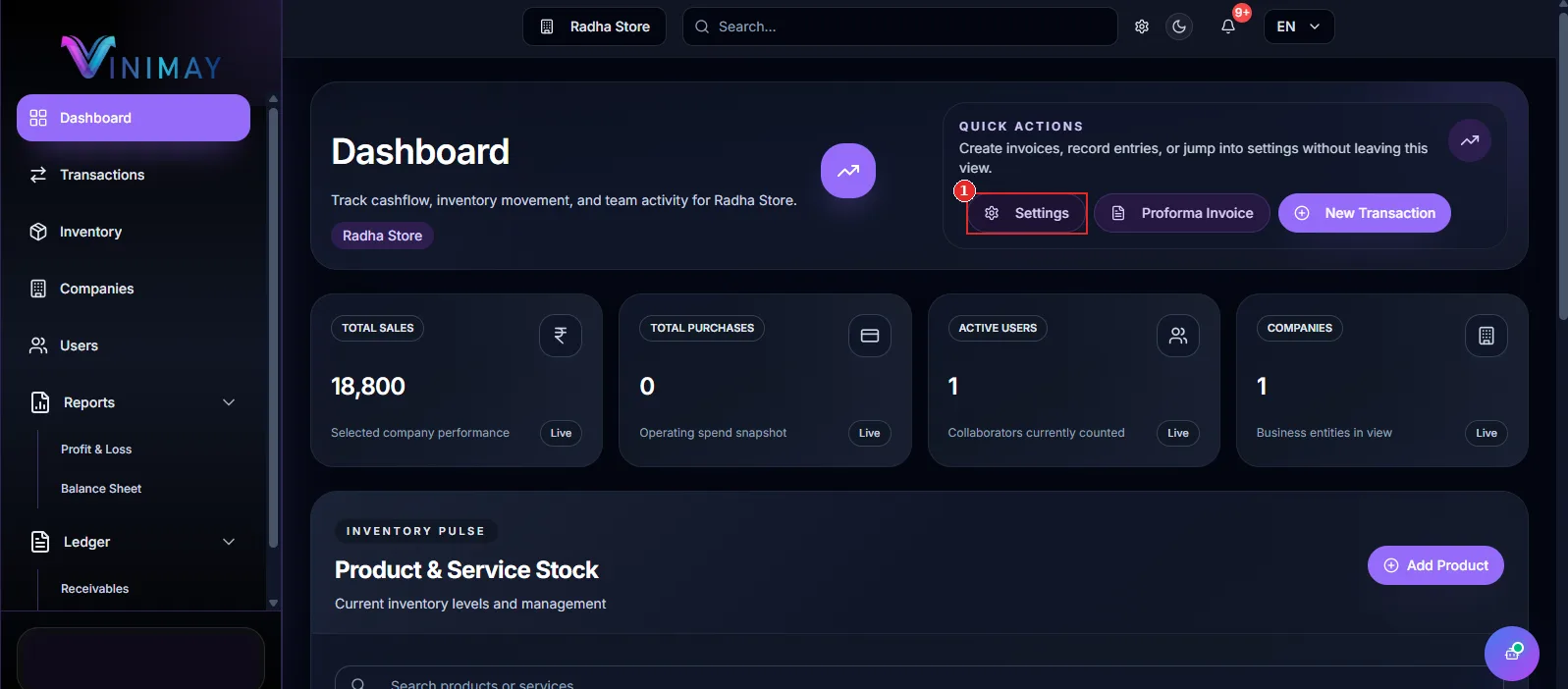Viewport: 1568px width, 689px height.
Task: Click Live badge on Active Users card
Action: [1178, 433]
